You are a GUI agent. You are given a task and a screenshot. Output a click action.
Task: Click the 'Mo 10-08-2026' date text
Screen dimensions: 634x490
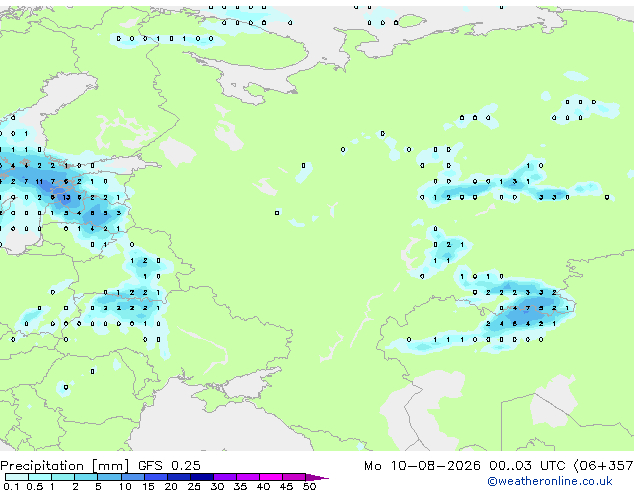coord(422,465)
